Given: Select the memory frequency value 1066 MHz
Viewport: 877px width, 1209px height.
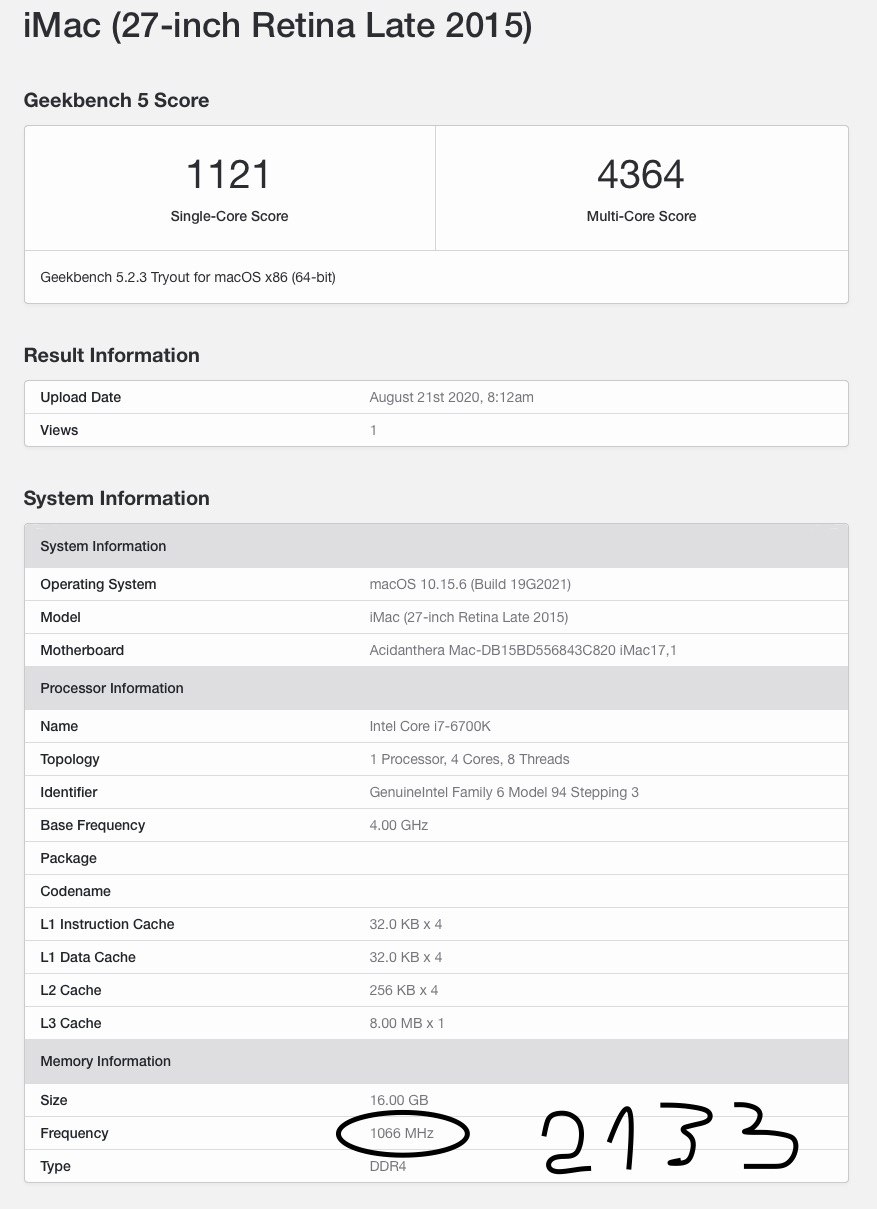Looking at the screenshot, I should point(402,1133).
